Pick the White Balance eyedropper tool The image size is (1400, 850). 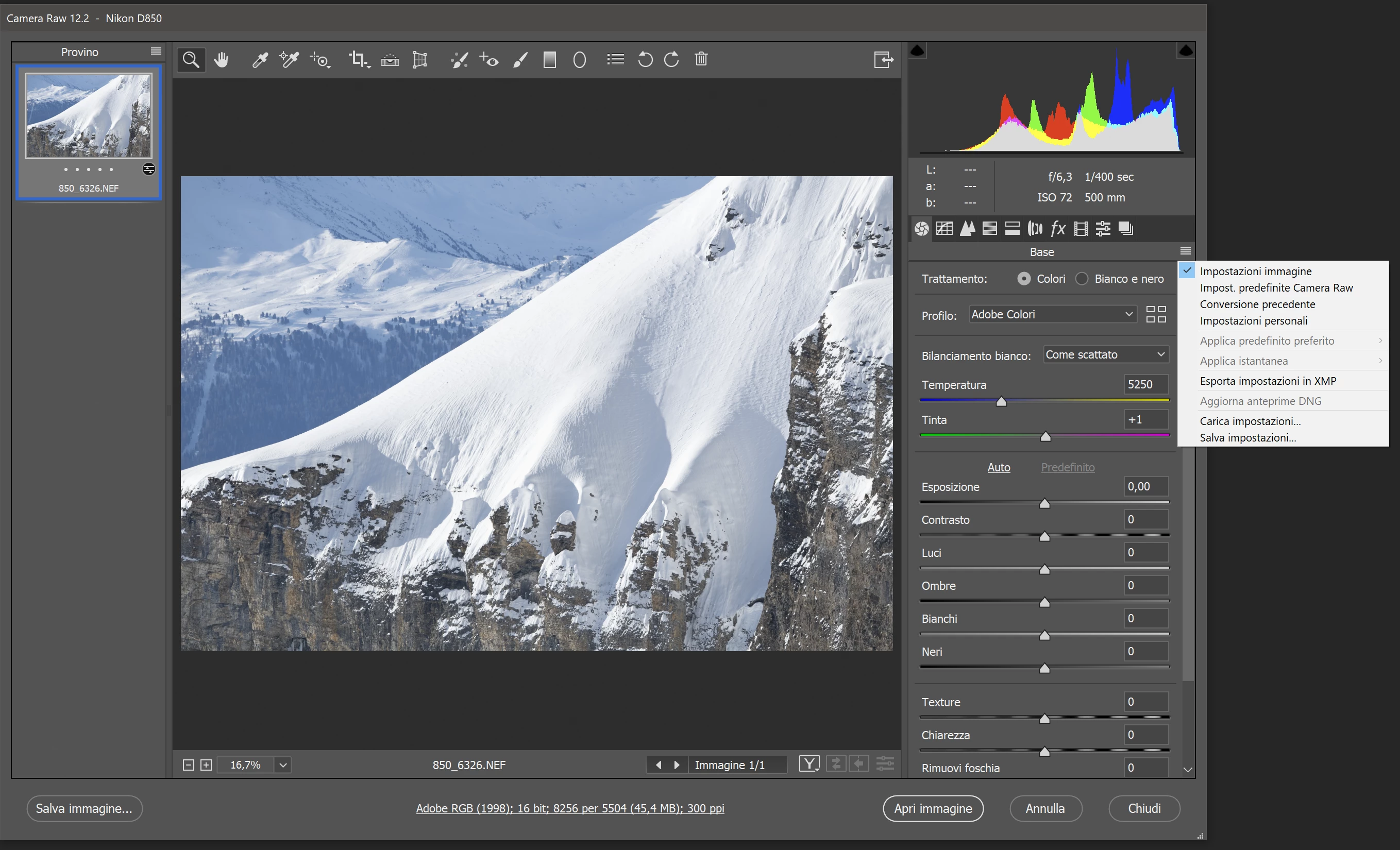260,60
